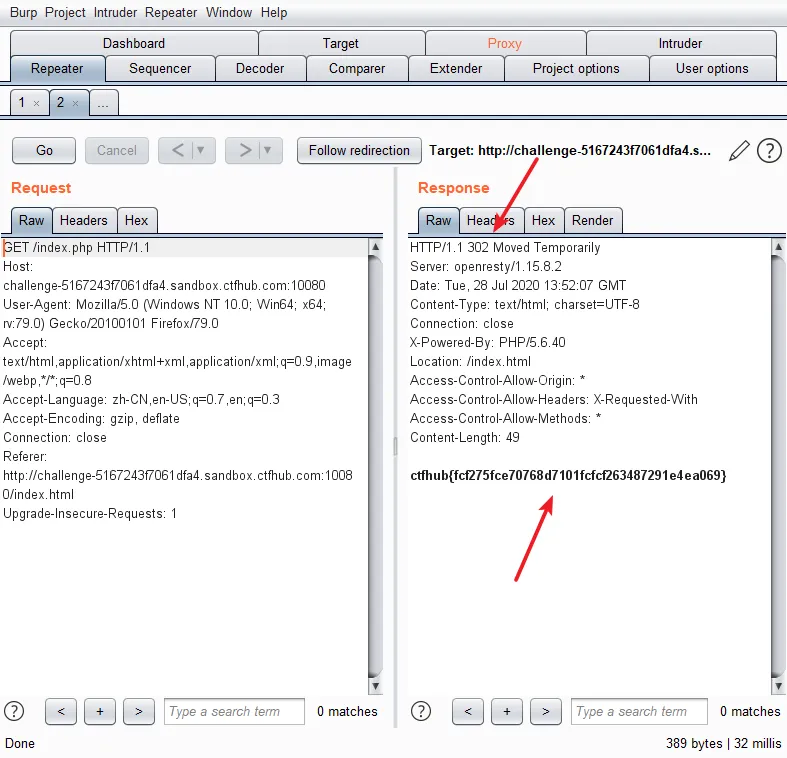Expand the back history dropdown arrow

(201, 150)
